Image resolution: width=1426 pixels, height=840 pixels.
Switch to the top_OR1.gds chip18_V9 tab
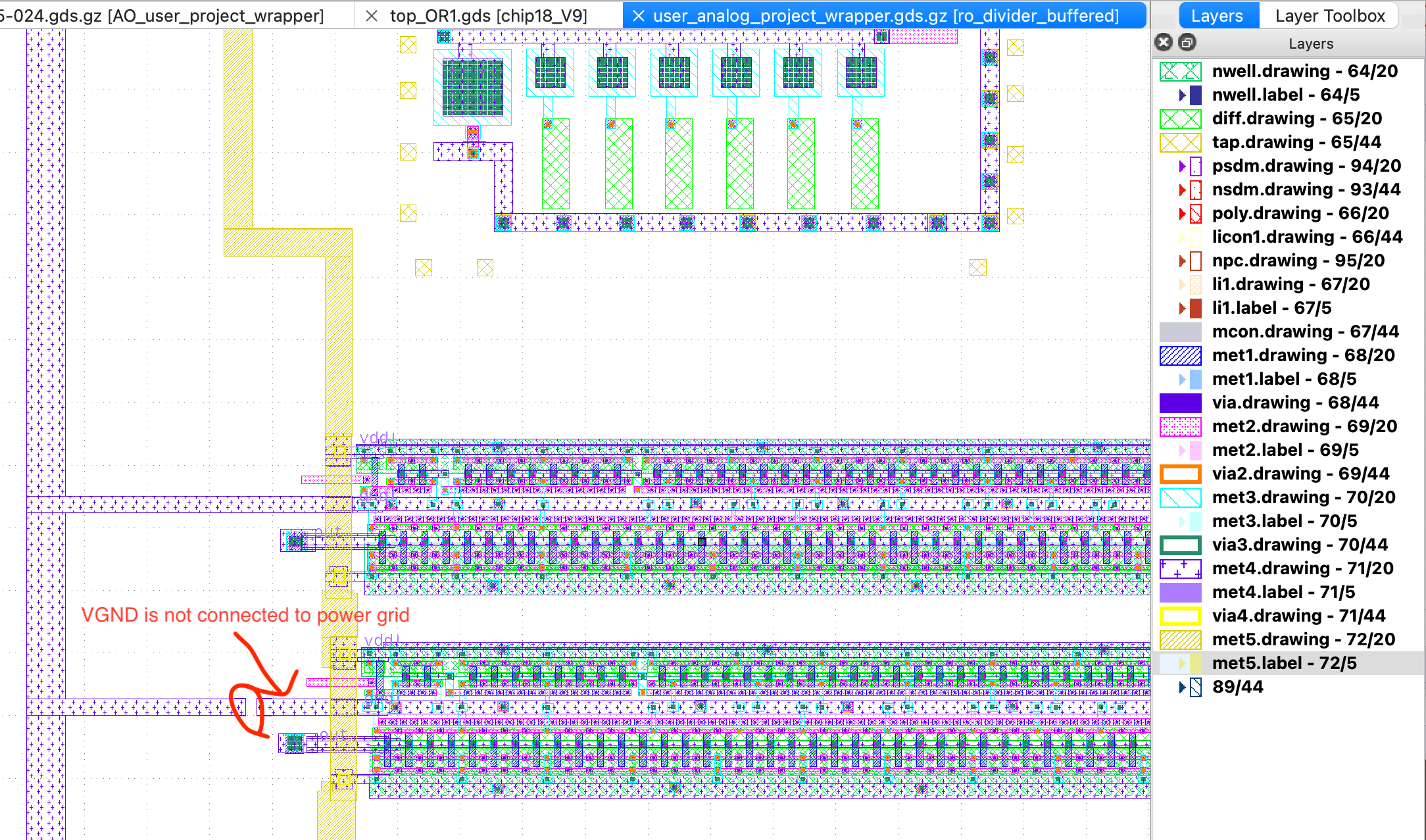point(488,16)
